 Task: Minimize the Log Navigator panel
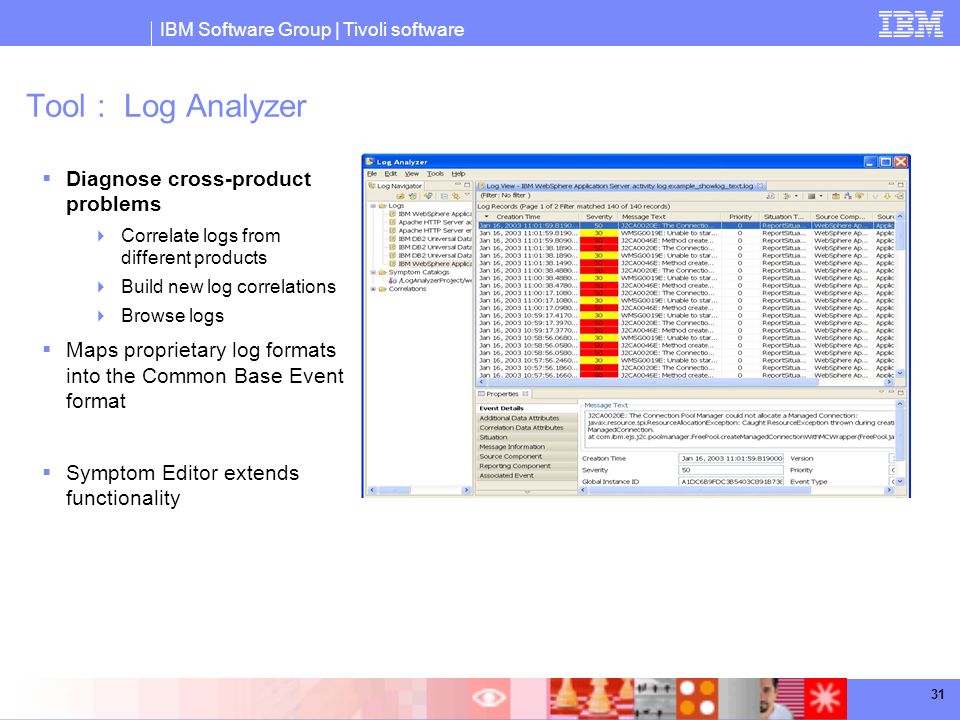pos(458,184)
